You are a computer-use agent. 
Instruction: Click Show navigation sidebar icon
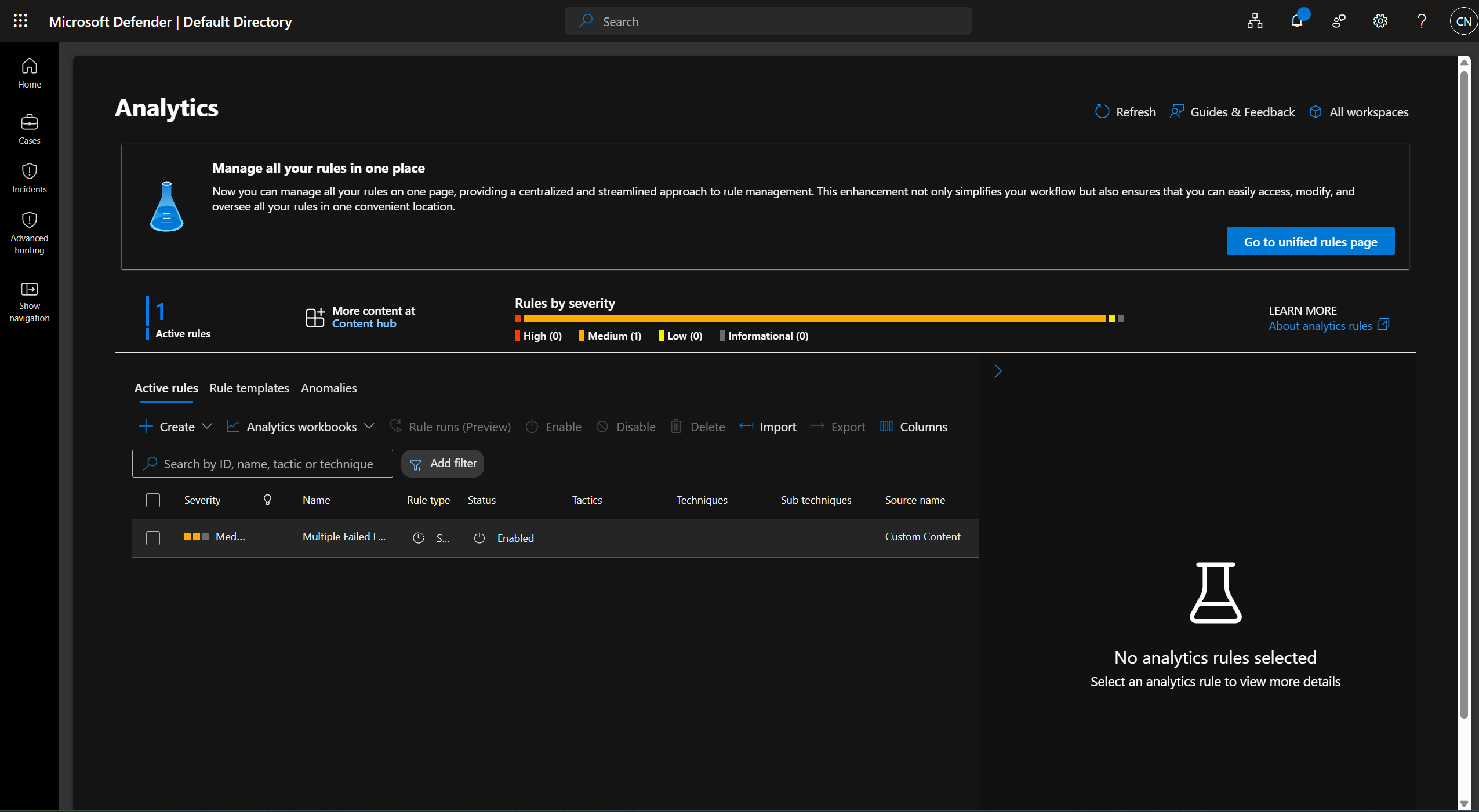coord(30,302)
